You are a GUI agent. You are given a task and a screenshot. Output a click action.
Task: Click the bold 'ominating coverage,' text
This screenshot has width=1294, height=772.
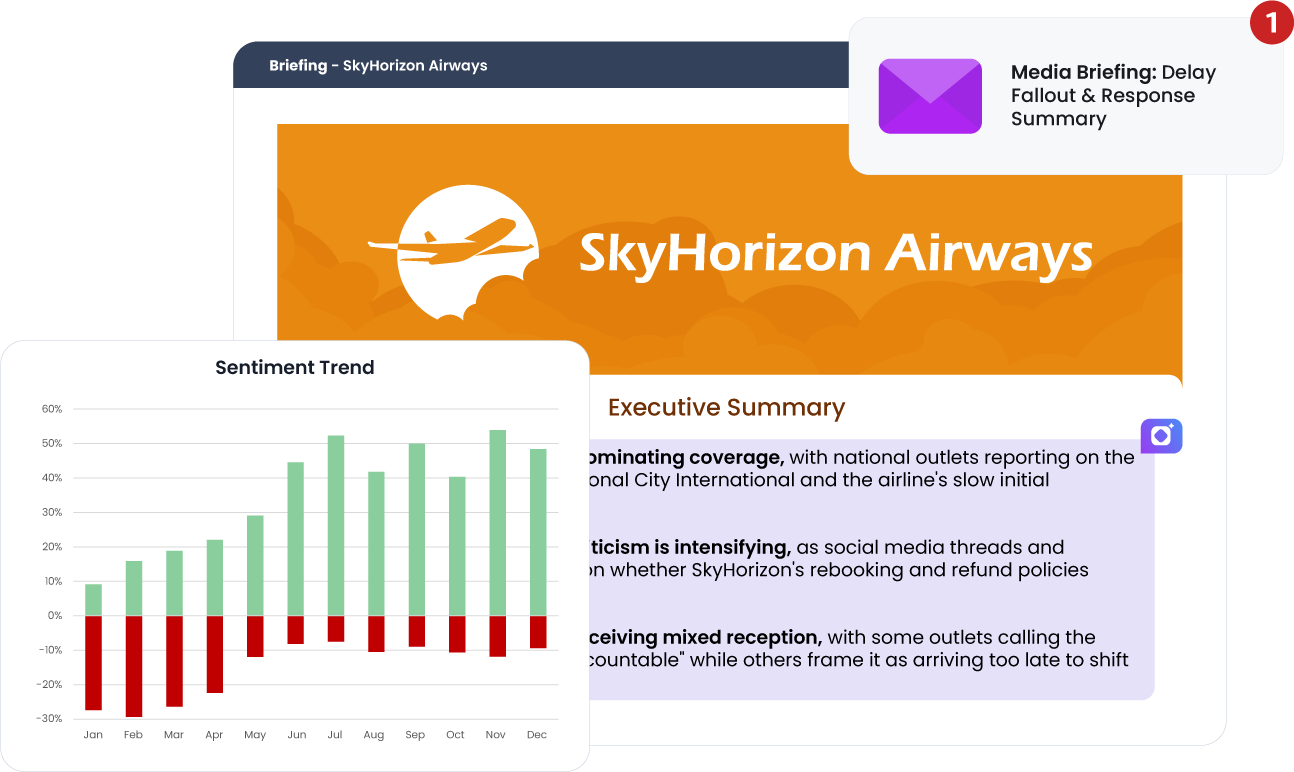(x=687, y=458)
